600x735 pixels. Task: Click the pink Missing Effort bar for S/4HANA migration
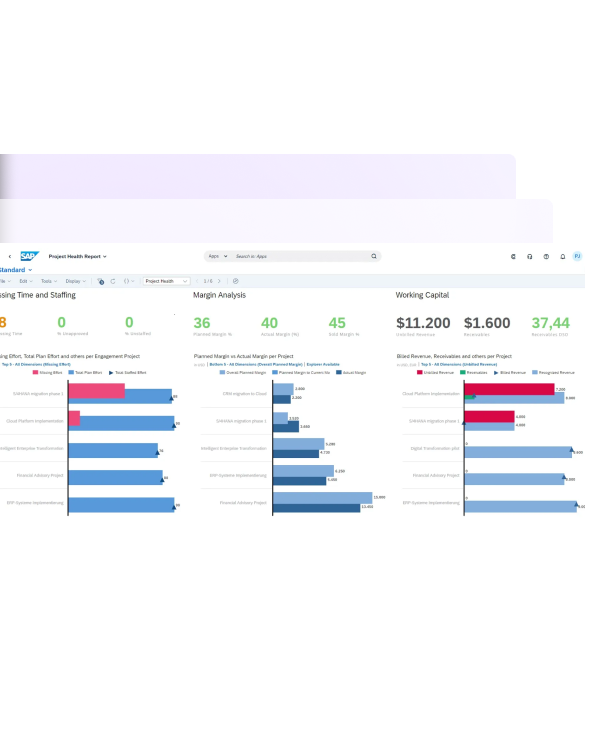point(96,391)
